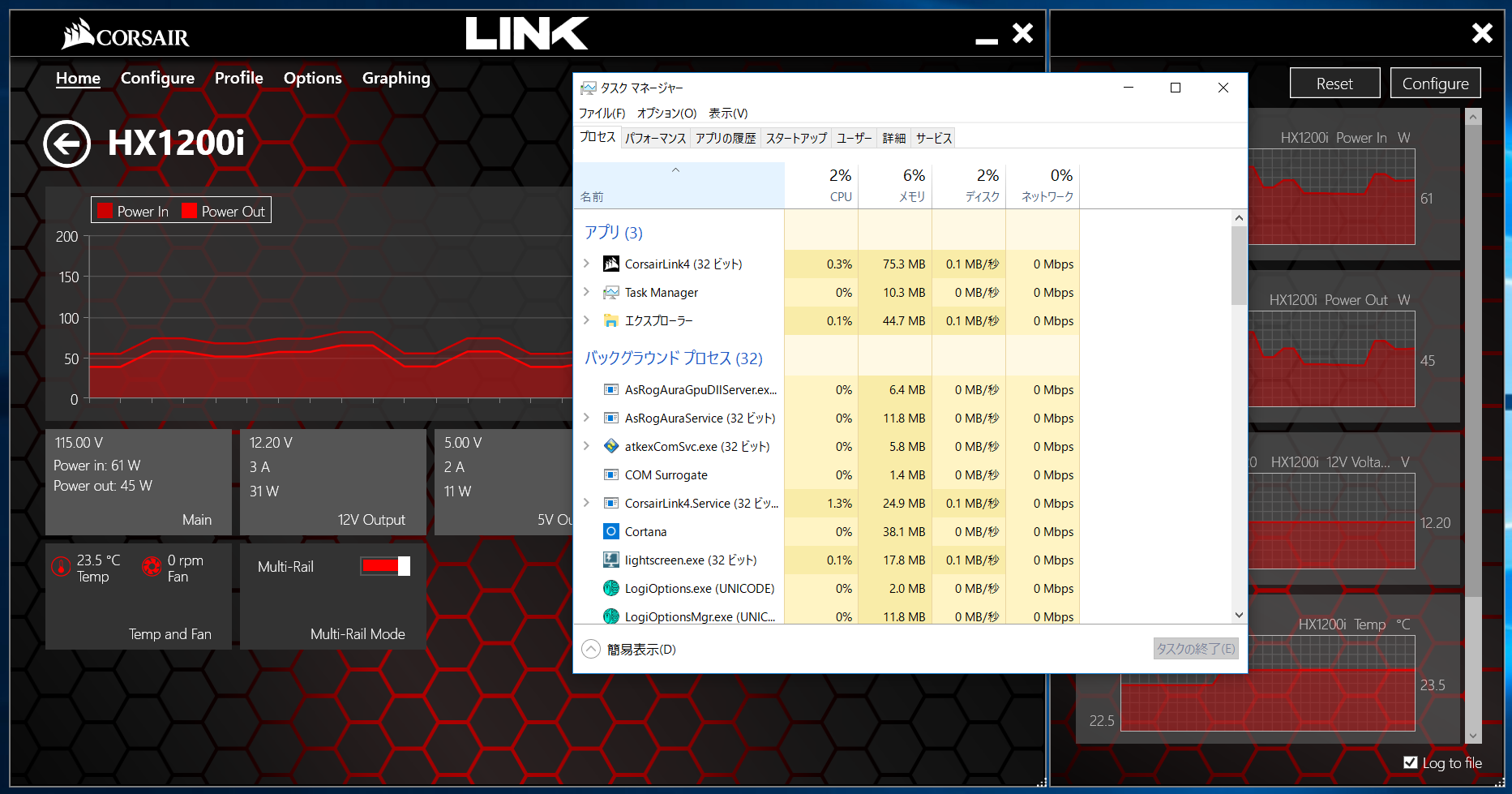Expand the AsRogAuraService row
The image size is (1512, 794).
[x=586, y=418]
